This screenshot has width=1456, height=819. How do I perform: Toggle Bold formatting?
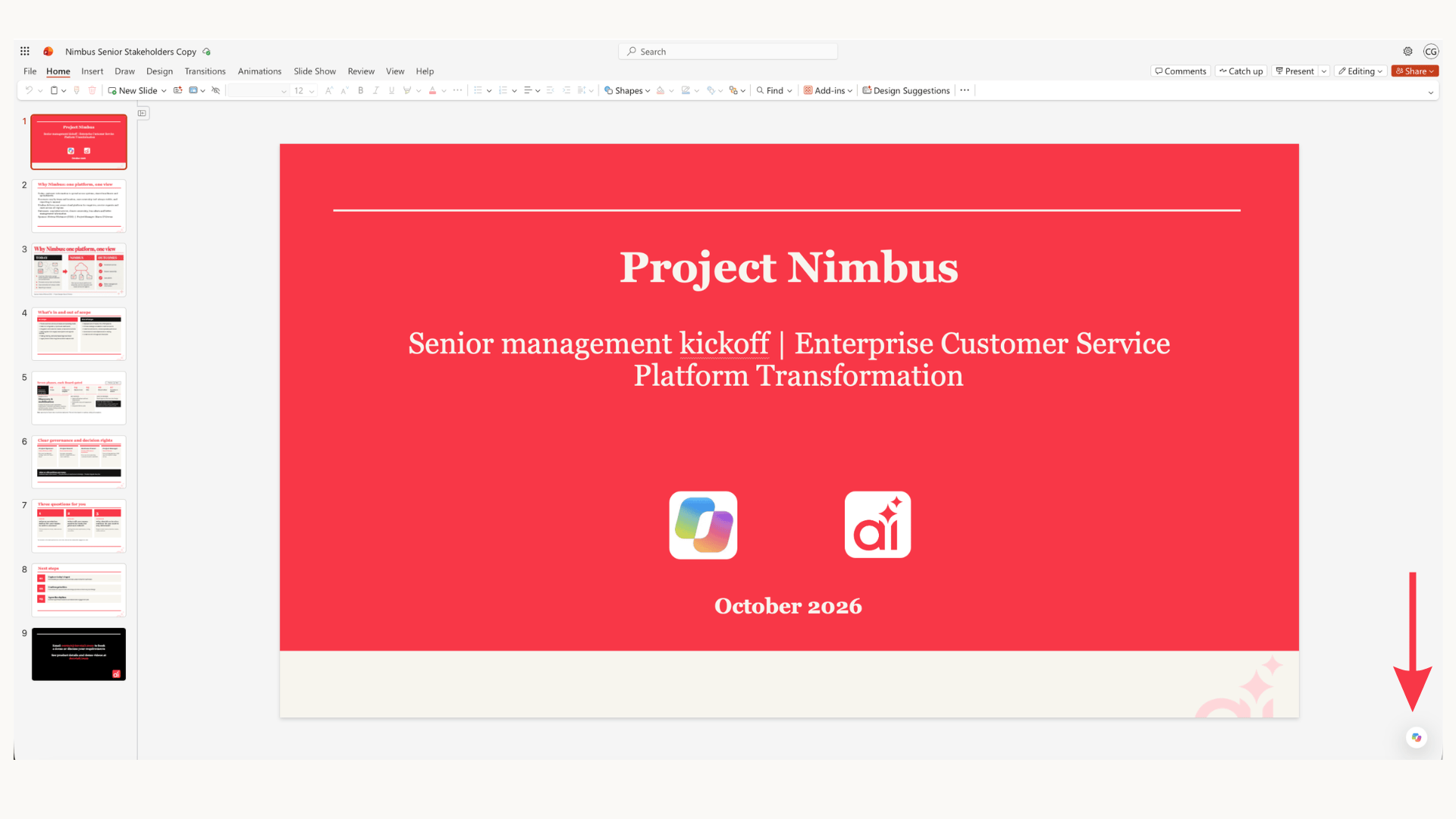(x=360, y=90)
